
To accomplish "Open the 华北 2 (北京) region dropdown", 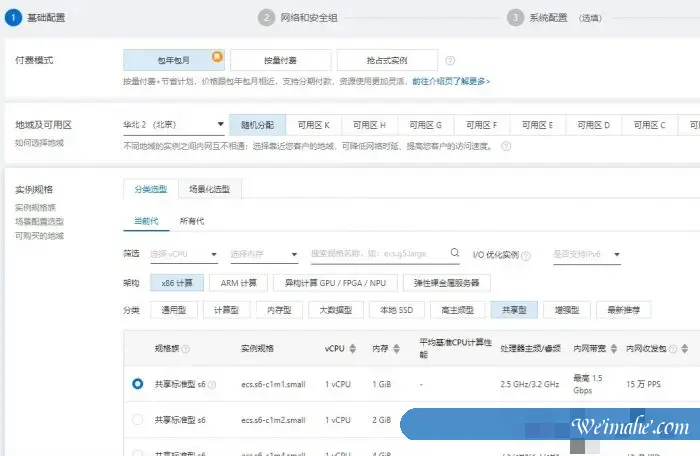I will click(x=174, y=125).
